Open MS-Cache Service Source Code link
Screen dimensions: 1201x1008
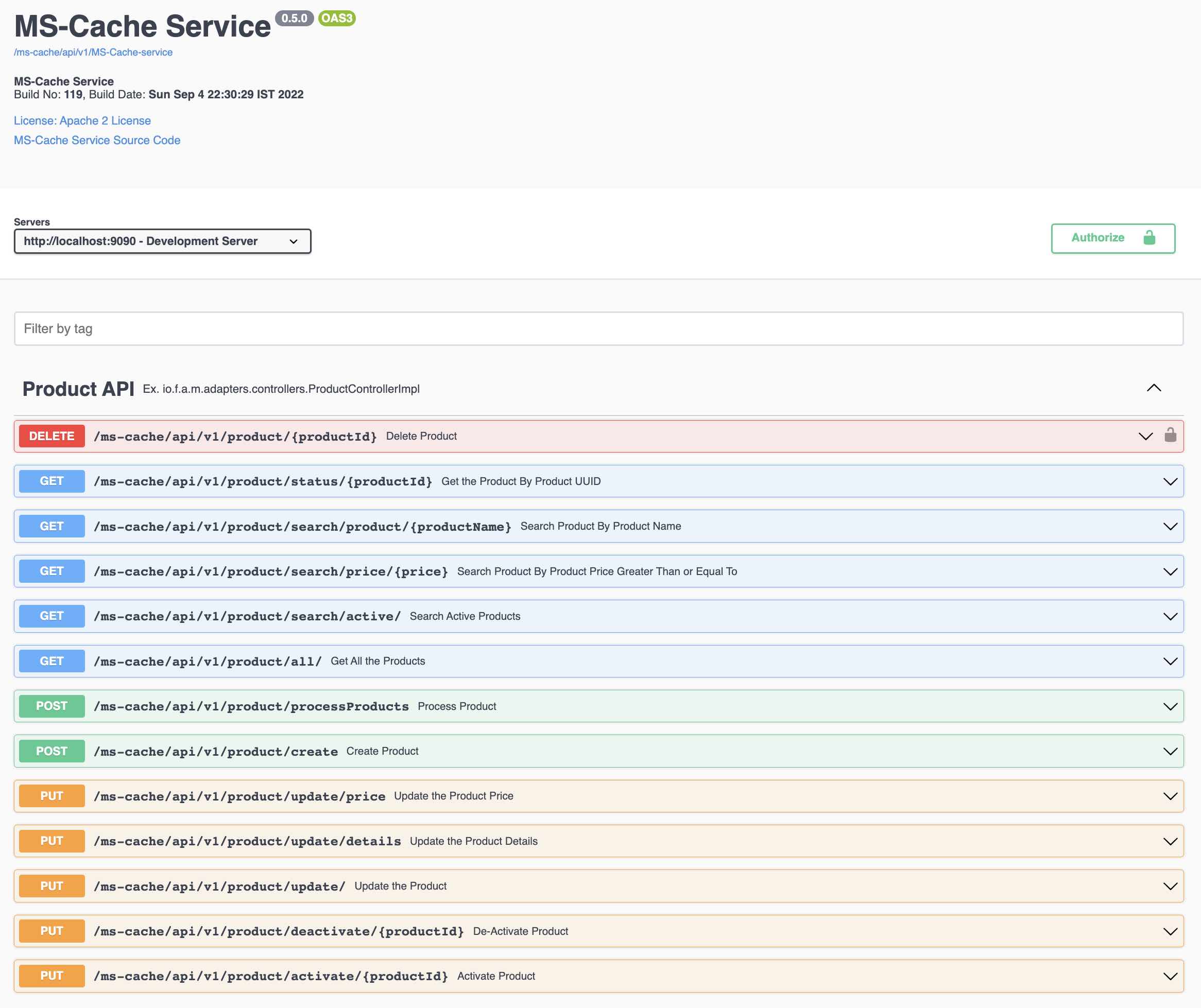[97, 140]
